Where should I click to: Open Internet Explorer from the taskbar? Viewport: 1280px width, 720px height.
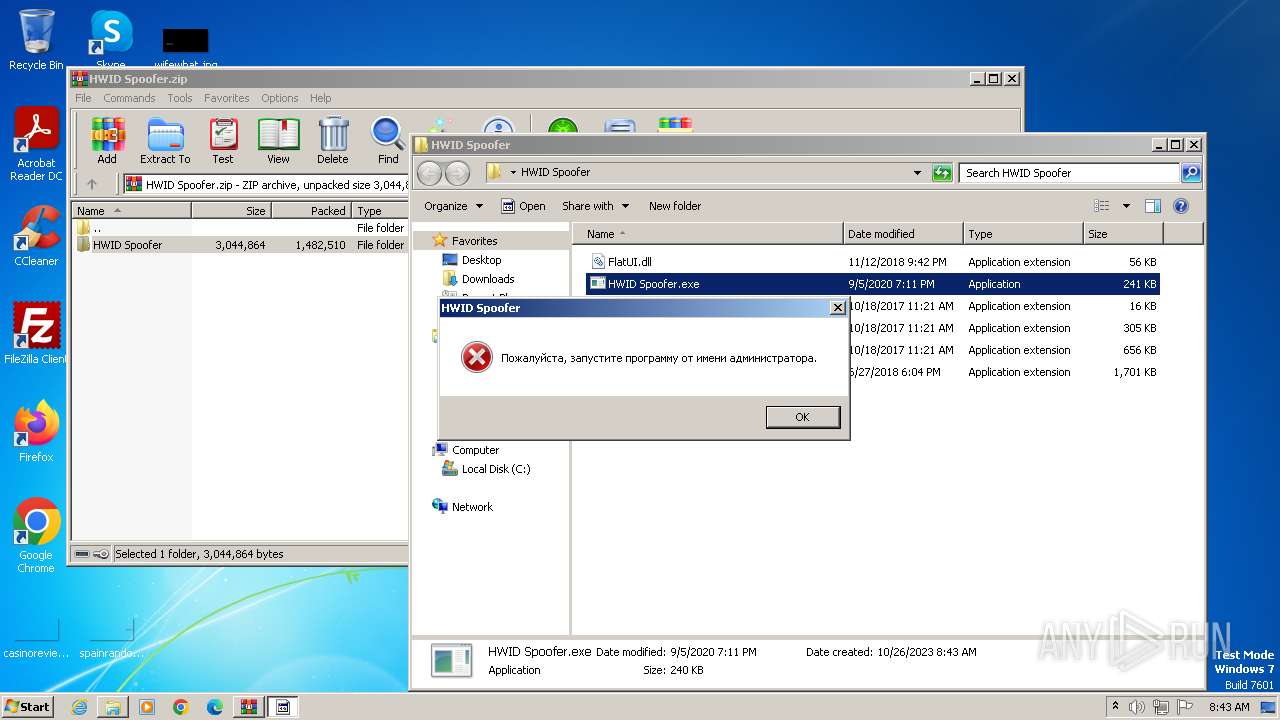[79, 707]
